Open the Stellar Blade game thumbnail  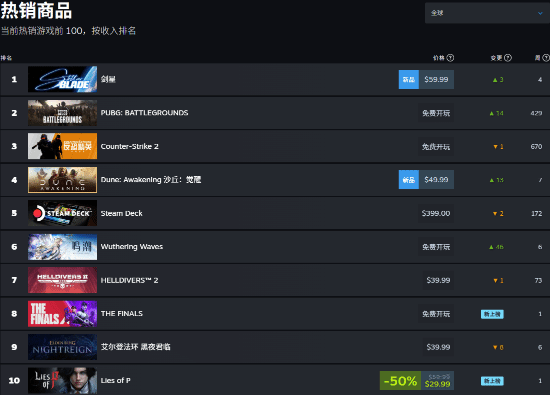click(x=62, y=79)
